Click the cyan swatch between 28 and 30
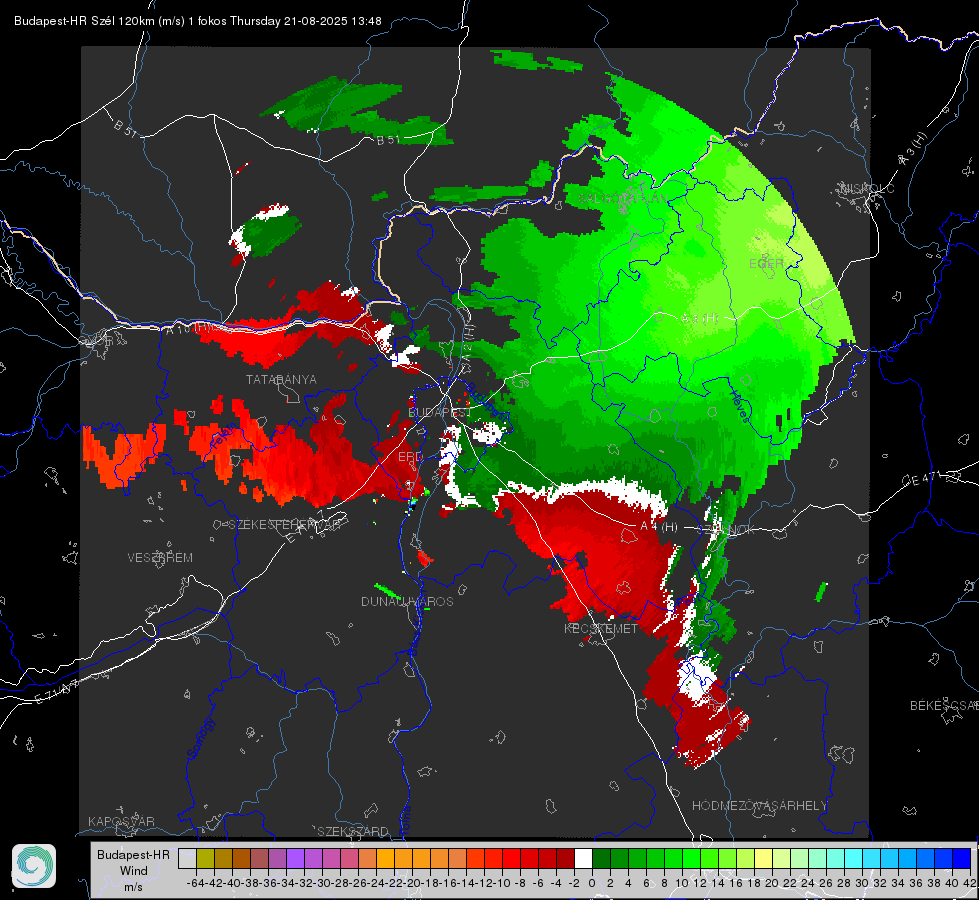This screenshot has width=979, height=900. (x=854, y=858)
